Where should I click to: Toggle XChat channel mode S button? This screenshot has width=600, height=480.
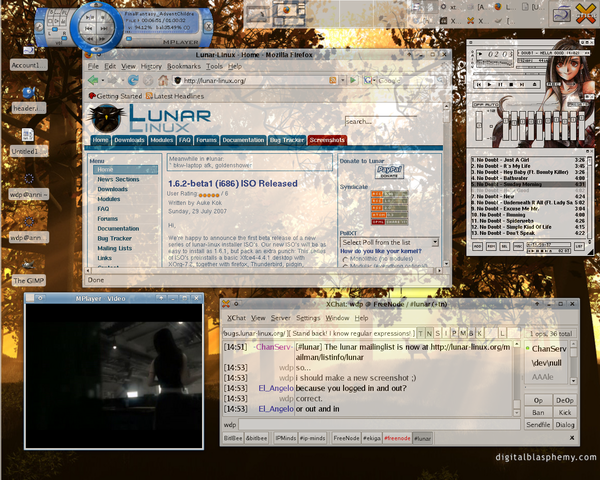click(x=437, y=333)
